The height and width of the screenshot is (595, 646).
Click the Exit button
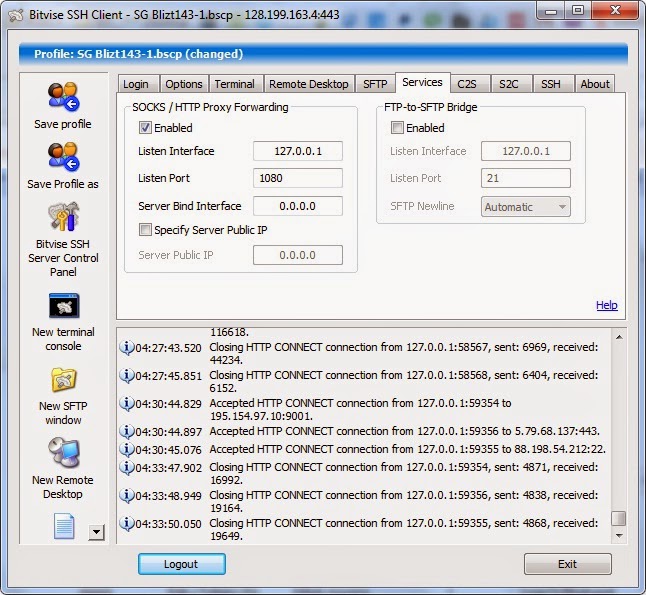point(568,564)
